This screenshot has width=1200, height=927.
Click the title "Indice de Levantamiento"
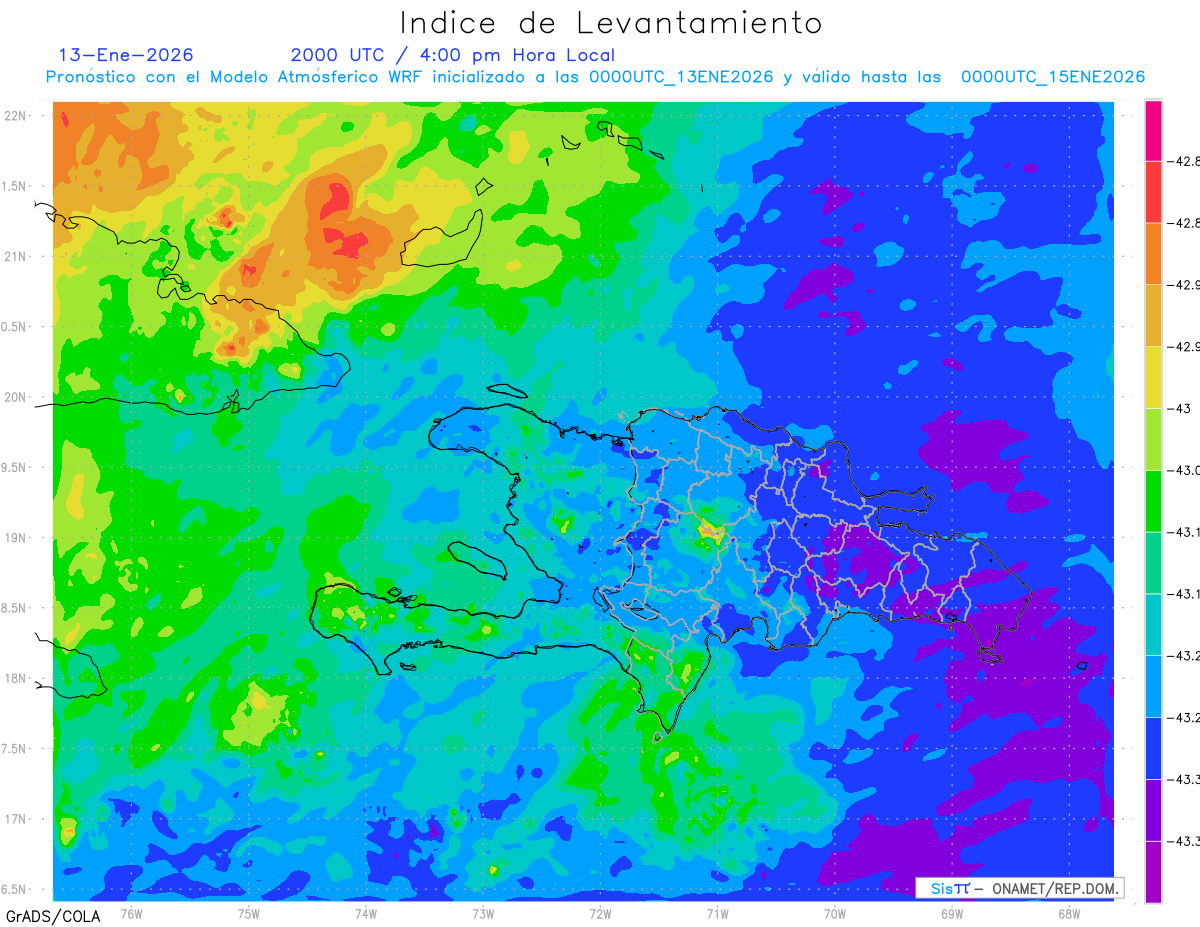click(x=611, y=23)
